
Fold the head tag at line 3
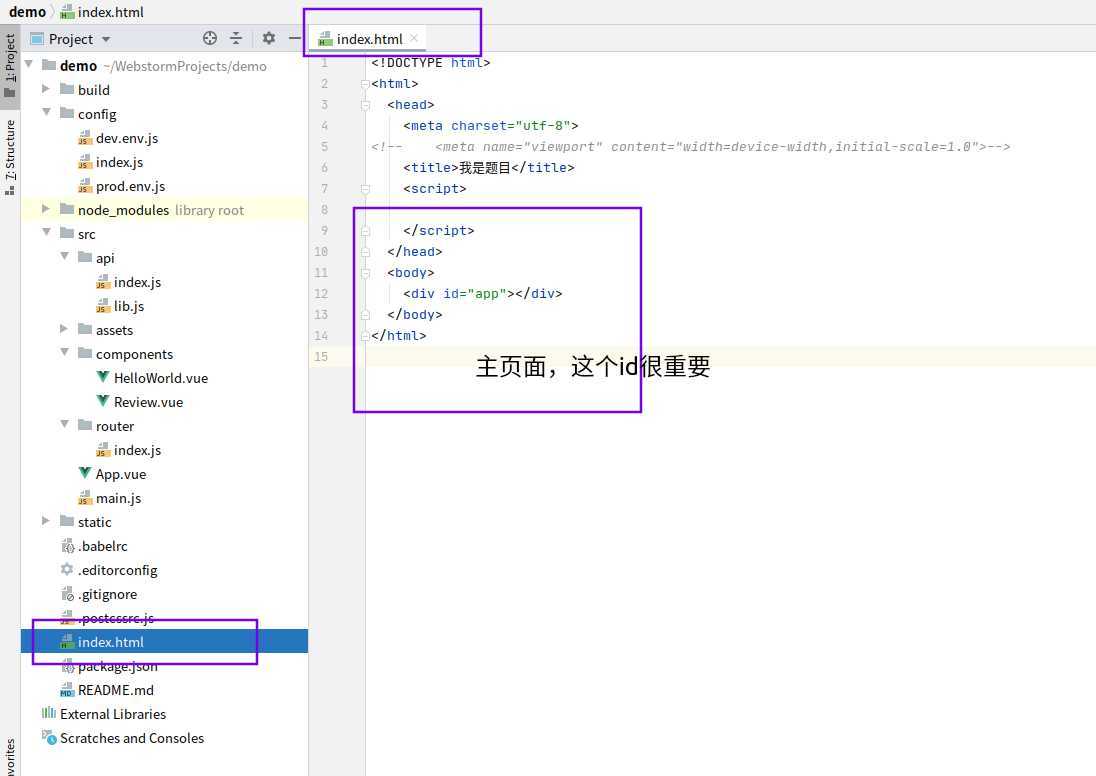[x=365, y=105]
